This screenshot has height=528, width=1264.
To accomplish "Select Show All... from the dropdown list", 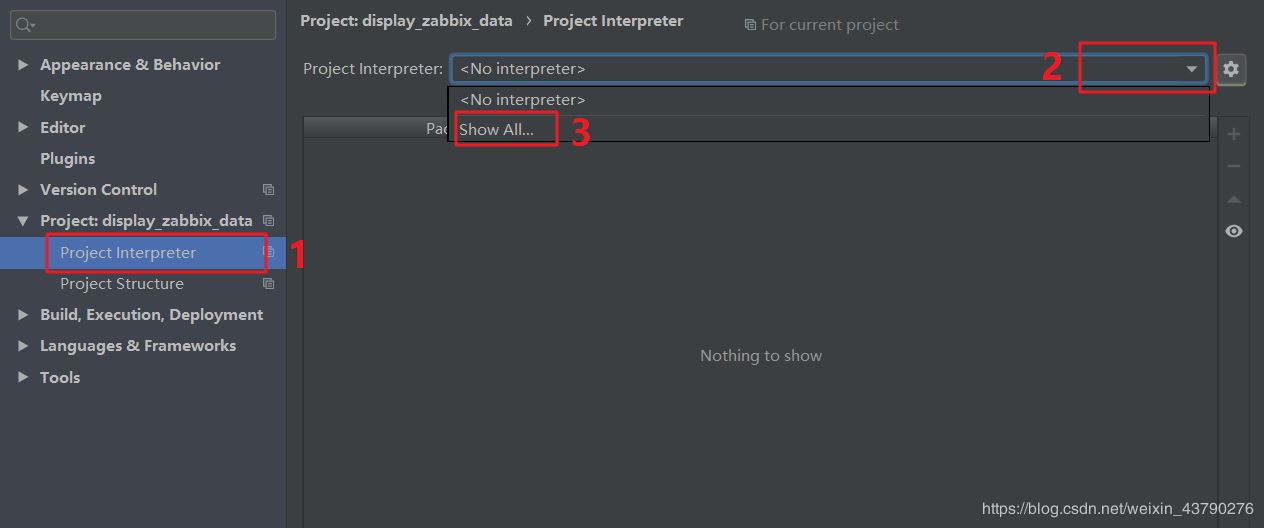I will [x=497, y=130].
